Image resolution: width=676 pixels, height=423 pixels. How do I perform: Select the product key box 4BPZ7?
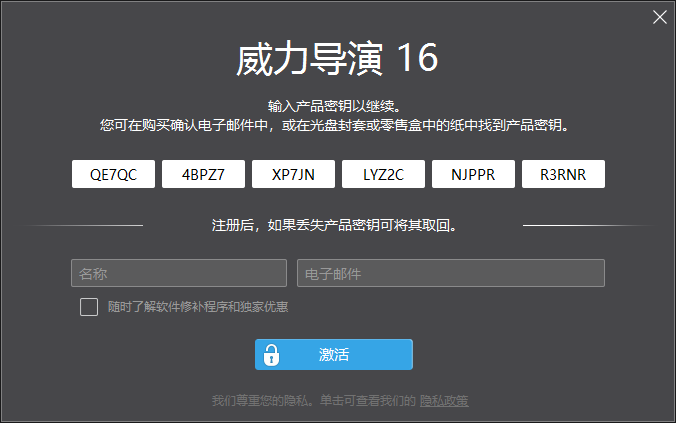coord(203,174)
